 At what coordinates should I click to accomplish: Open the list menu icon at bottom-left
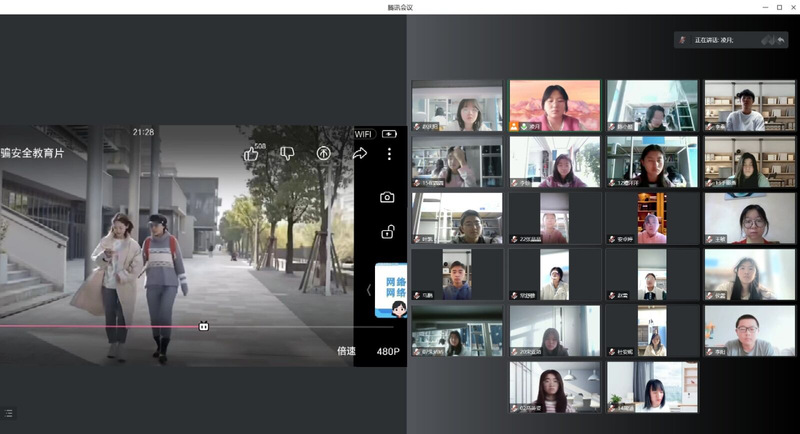coord(8,413)
